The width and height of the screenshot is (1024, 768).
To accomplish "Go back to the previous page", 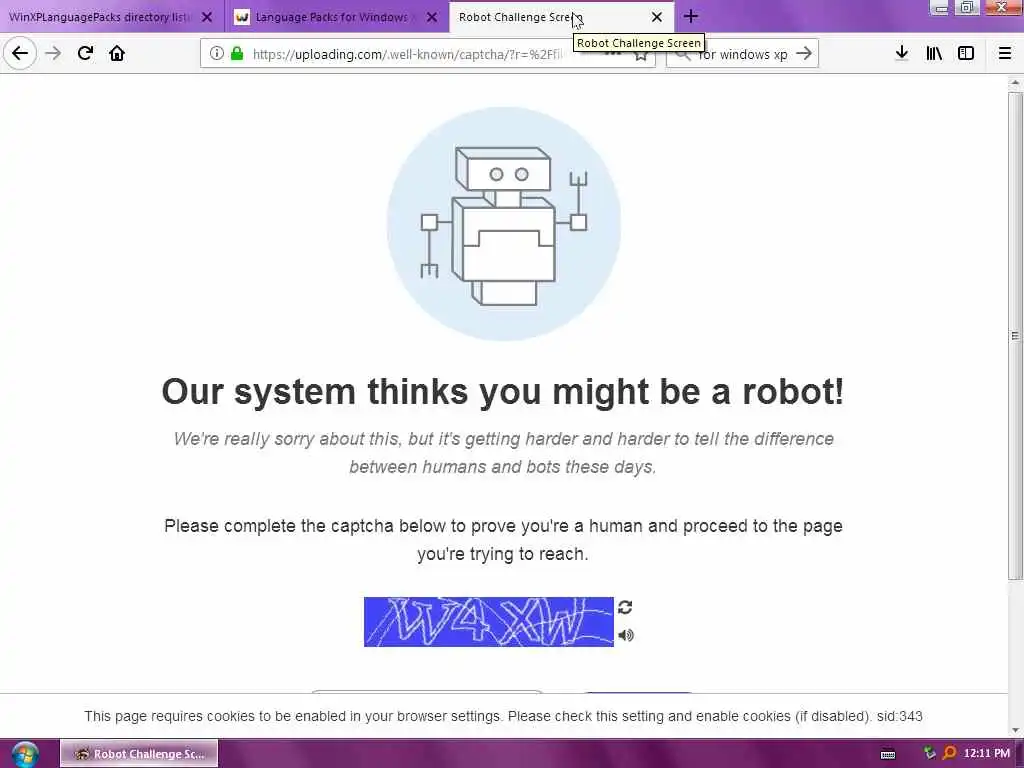I will (x=20, y=53).
